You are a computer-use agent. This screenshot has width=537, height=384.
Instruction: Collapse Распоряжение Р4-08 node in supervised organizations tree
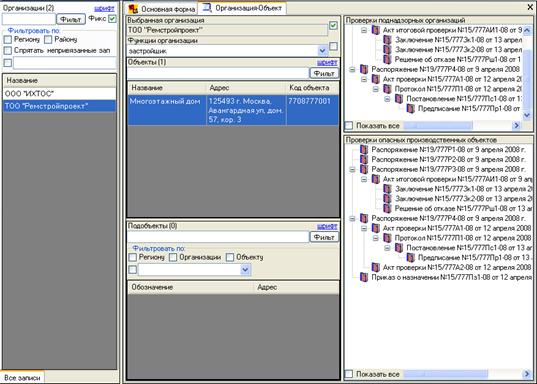(352, 69)
